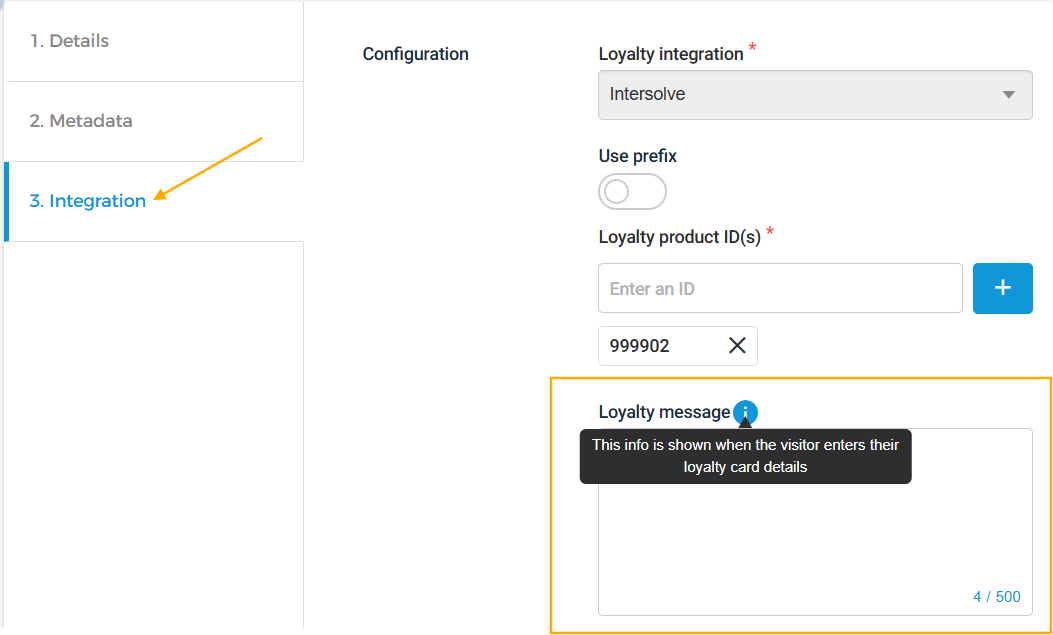Click the 4 / 500 character counter
The height and width of the screenshot is (635, 1053).
(996, 597)
